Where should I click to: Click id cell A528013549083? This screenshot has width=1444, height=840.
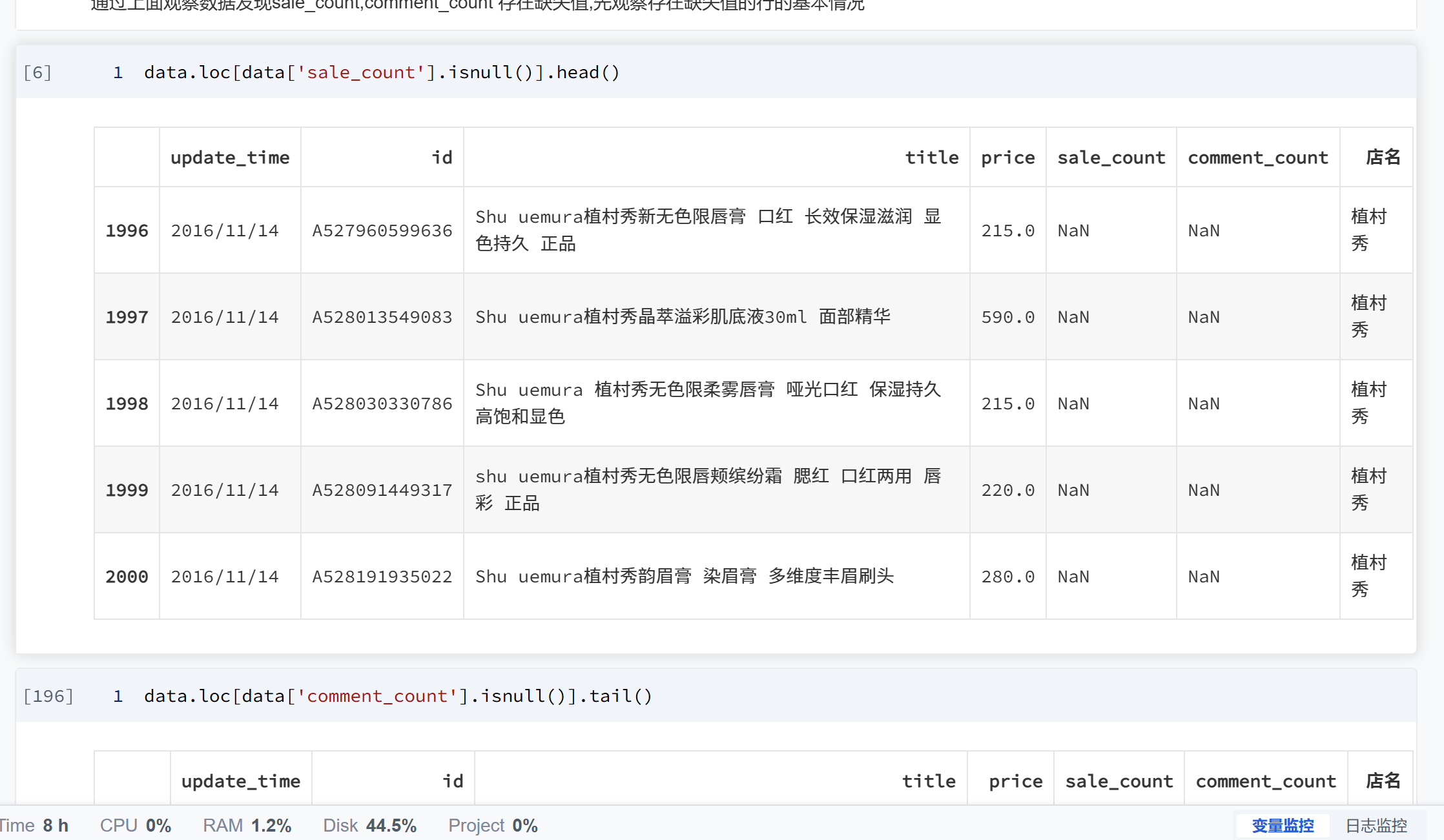point(382,317)
